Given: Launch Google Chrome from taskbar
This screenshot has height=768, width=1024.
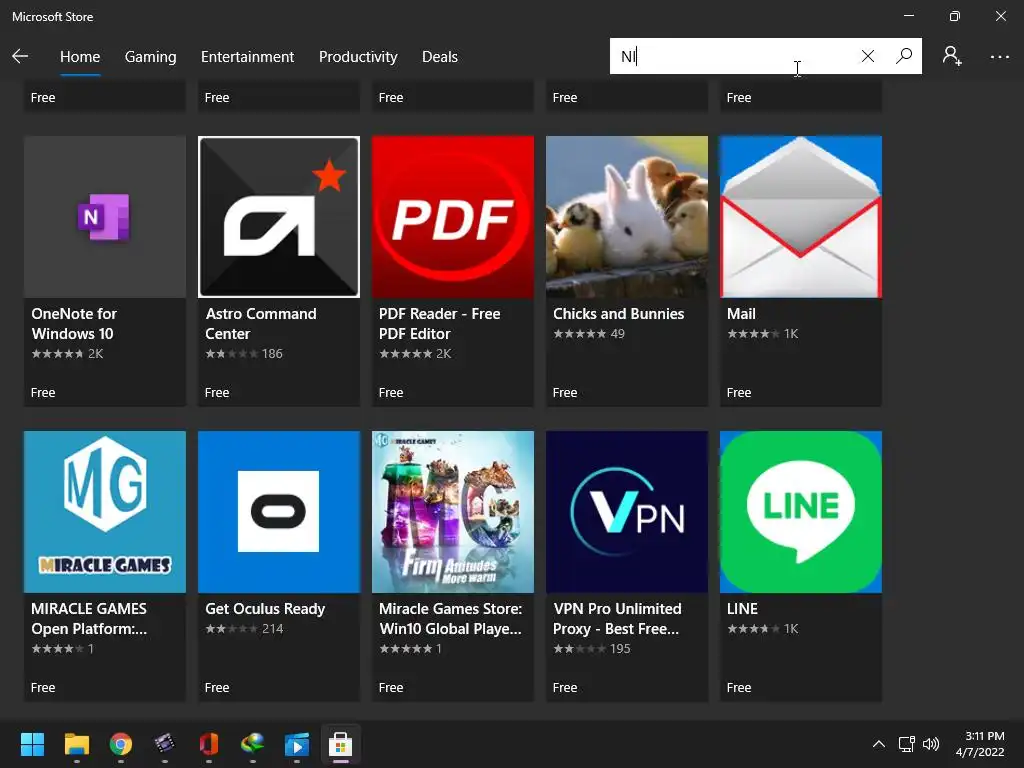Looking at the screenshot, I should coord(121,744).
